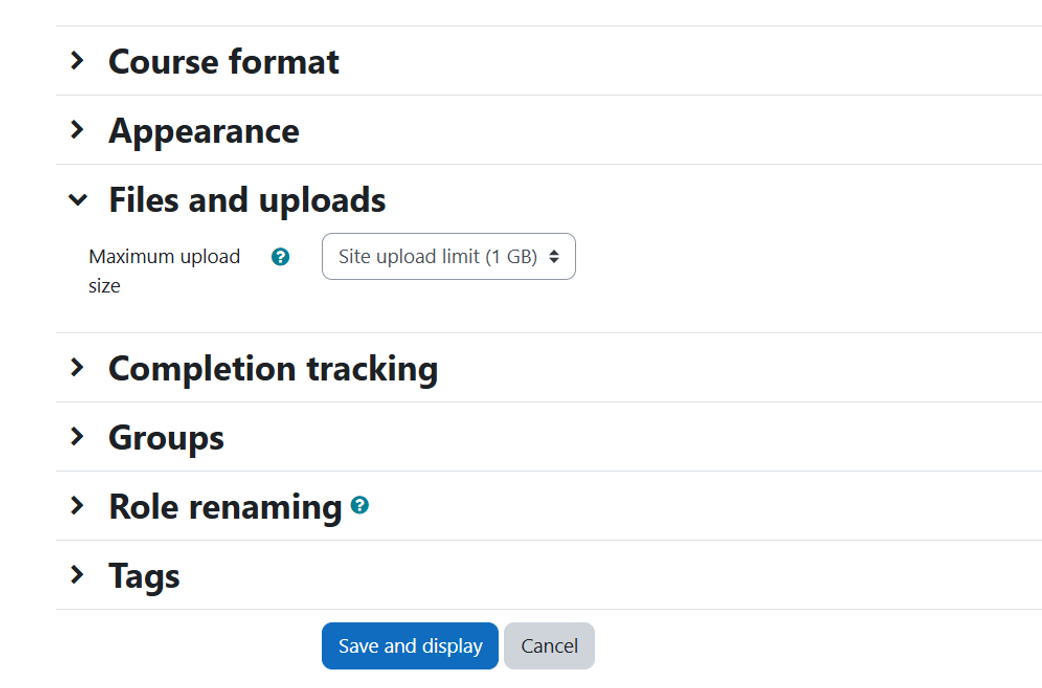Expand Course format using its chevron arrow

(77, 62)
